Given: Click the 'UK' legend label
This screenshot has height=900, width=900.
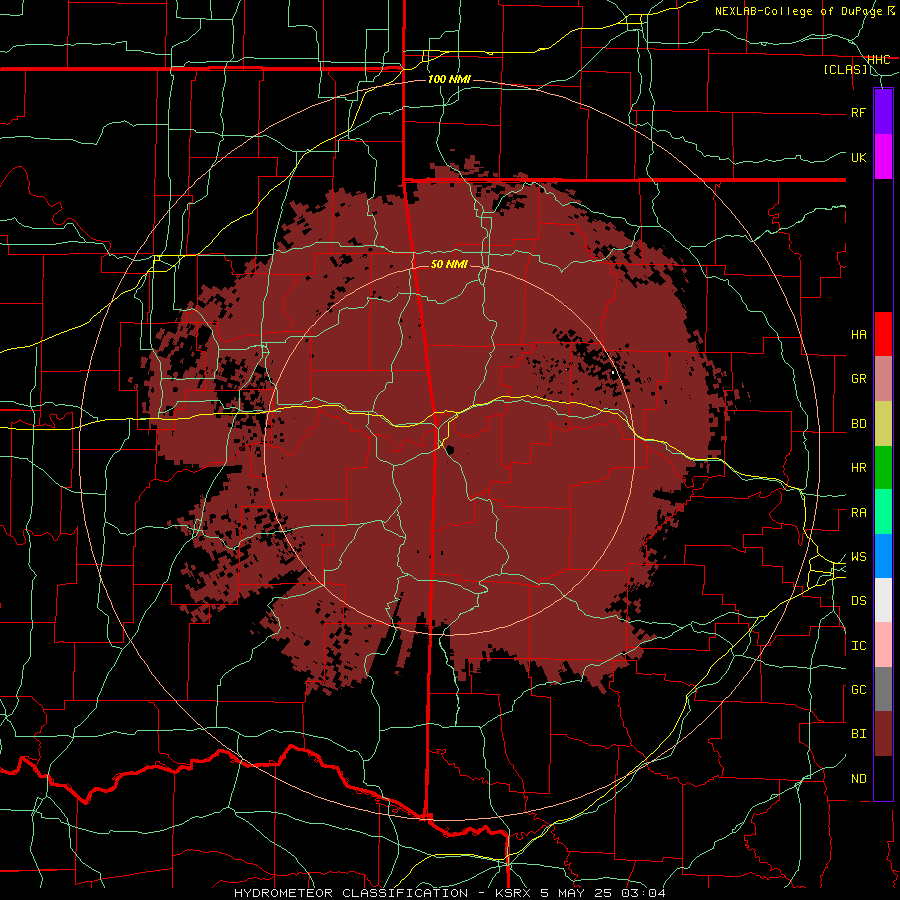Looking at the screenshot, I should pos(858,157).
